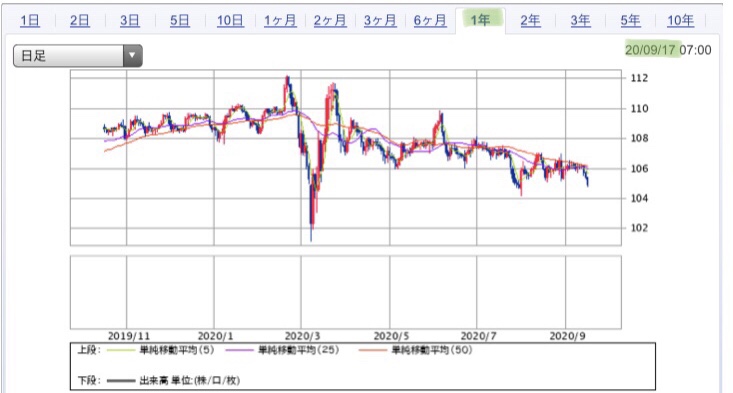Click the 単純移動平均(5) legend entry

(177, 350)
